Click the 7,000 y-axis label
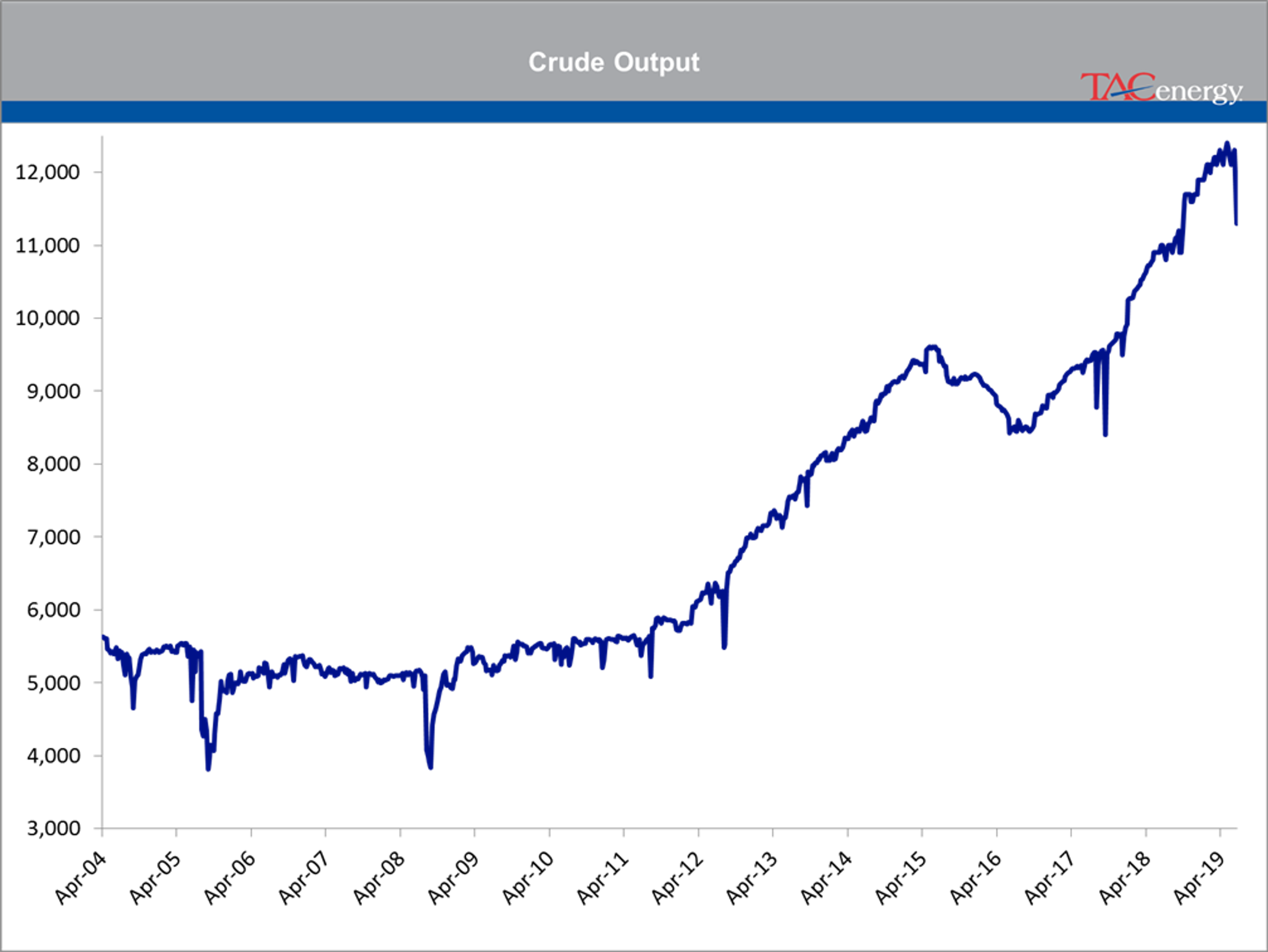This screenshot has width=1268, height=952. [x=53, y=537]
